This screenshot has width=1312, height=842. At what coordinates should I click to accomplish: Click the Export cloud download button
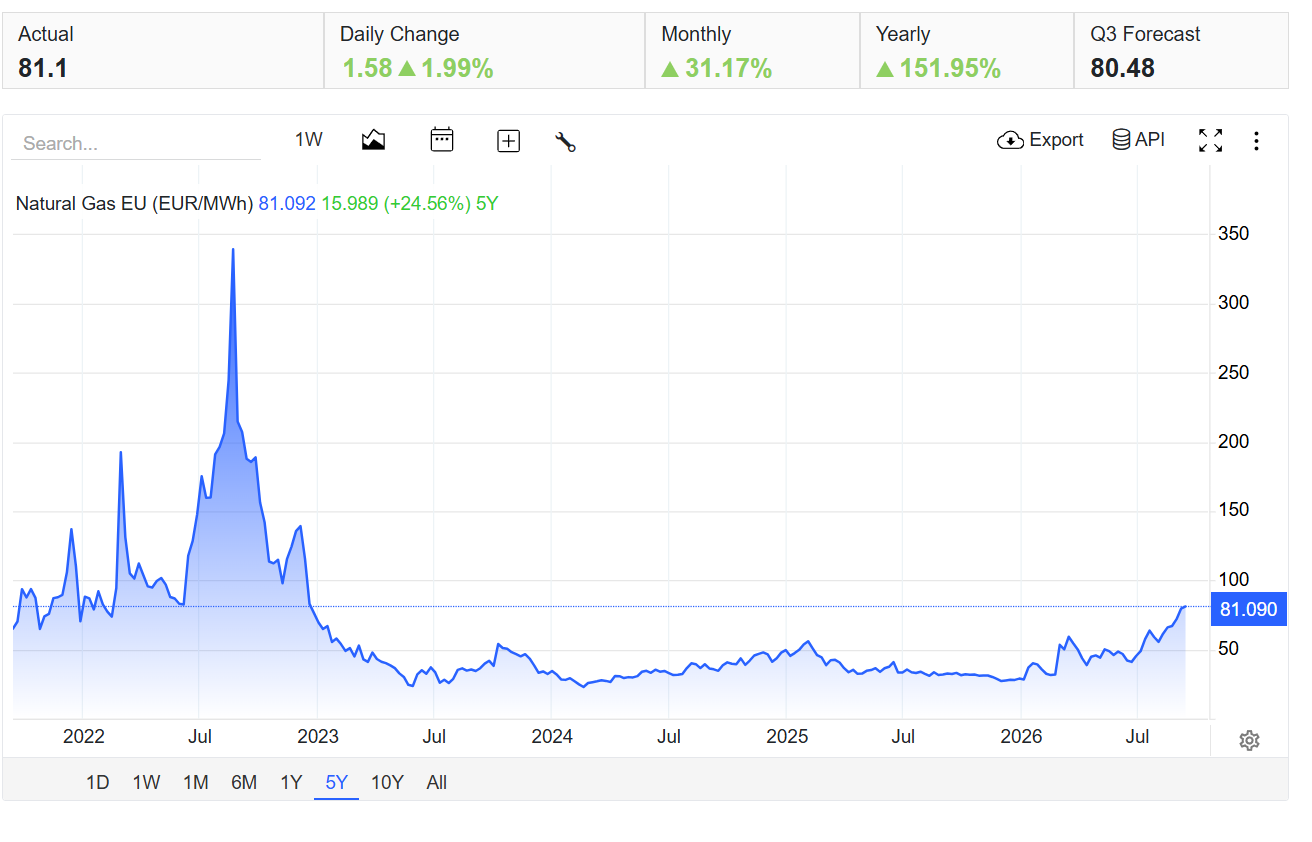coord(1040,140)
